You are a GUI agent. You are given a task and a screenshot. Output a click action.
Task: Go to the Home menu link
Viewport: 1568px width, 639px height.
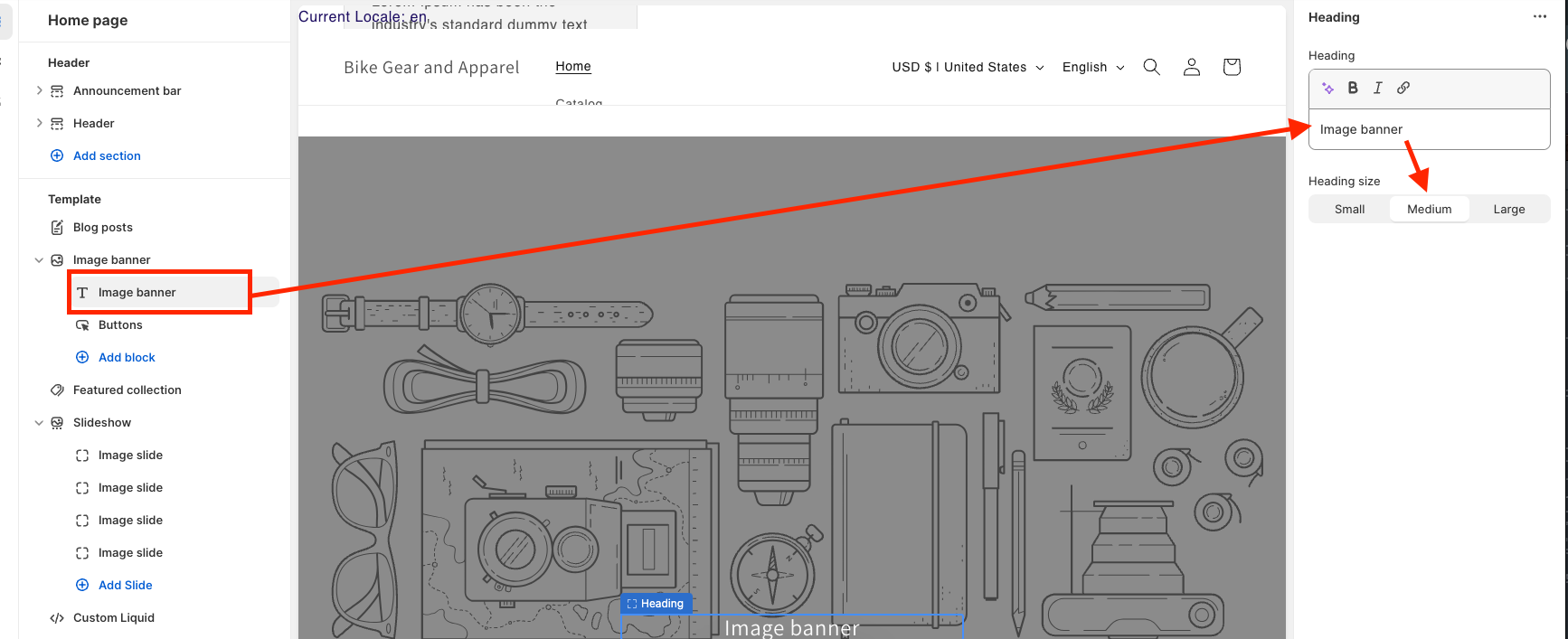coord(573,66)
